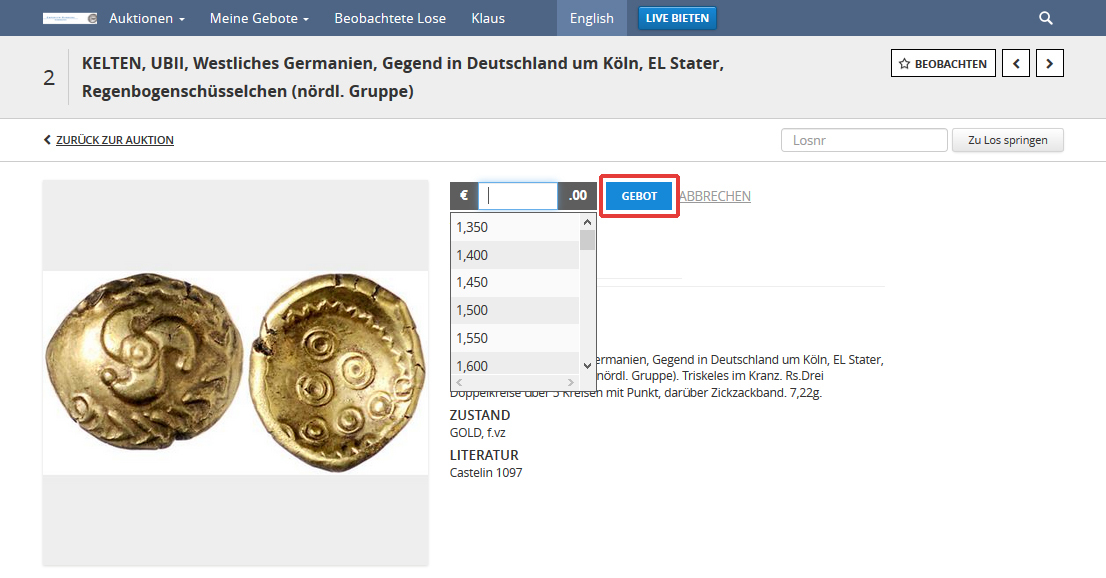Screen dimensions: 1106x578
Task: Click the bid list scroll-up arrow
Action: pyautogui.click(x=587, y=222)
